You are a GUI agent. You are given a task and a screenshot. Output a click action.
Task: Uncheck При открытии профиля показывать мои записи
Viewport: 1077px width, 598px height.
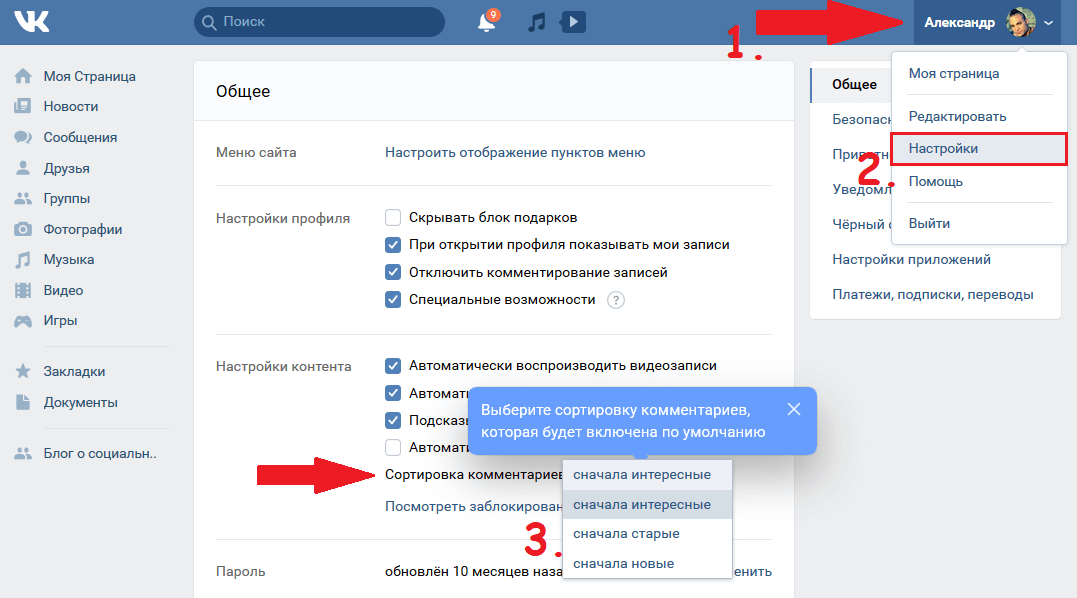pos(393,245)
